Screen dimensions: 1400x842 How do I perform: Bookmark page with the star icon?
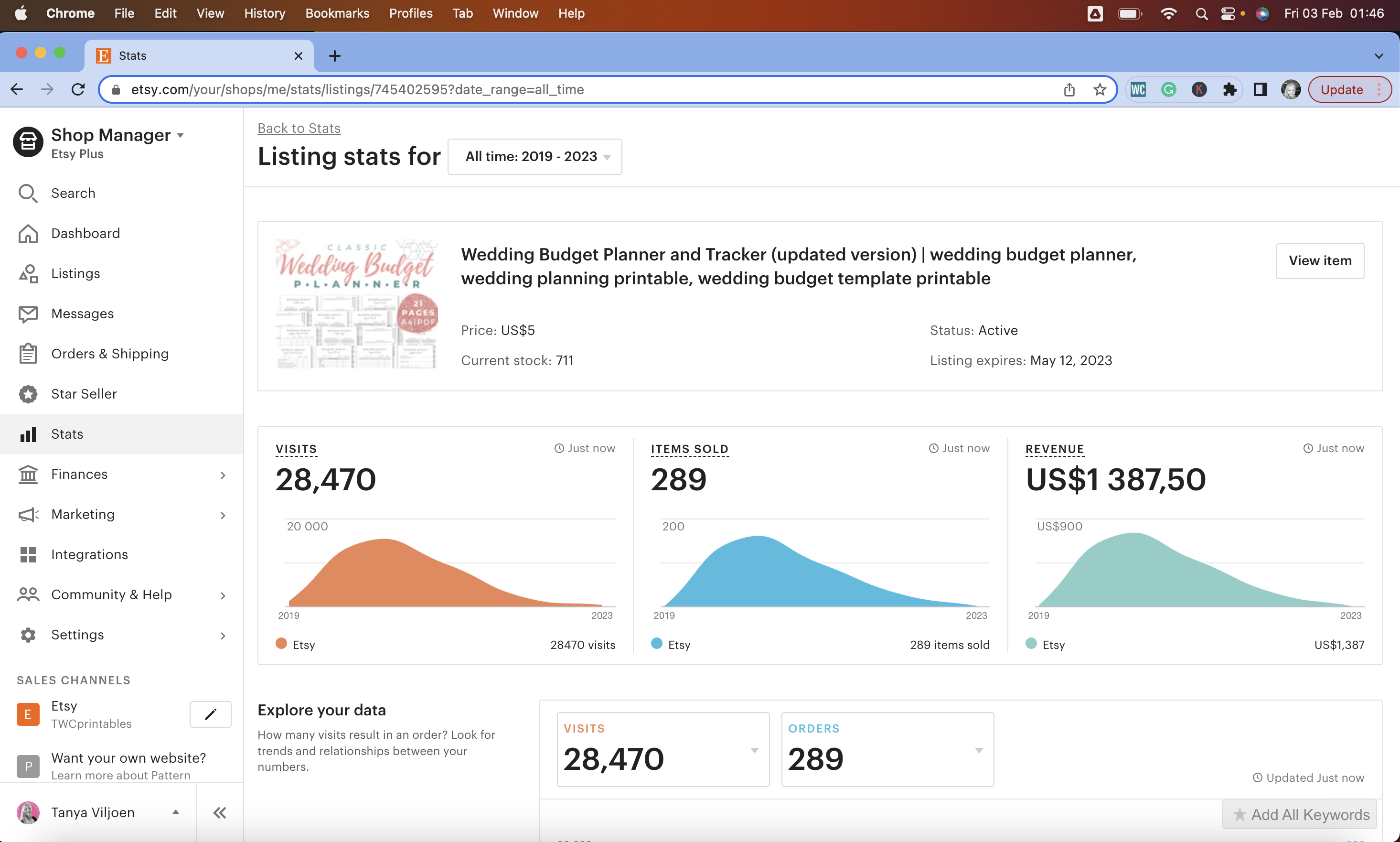coord(1100,90)
